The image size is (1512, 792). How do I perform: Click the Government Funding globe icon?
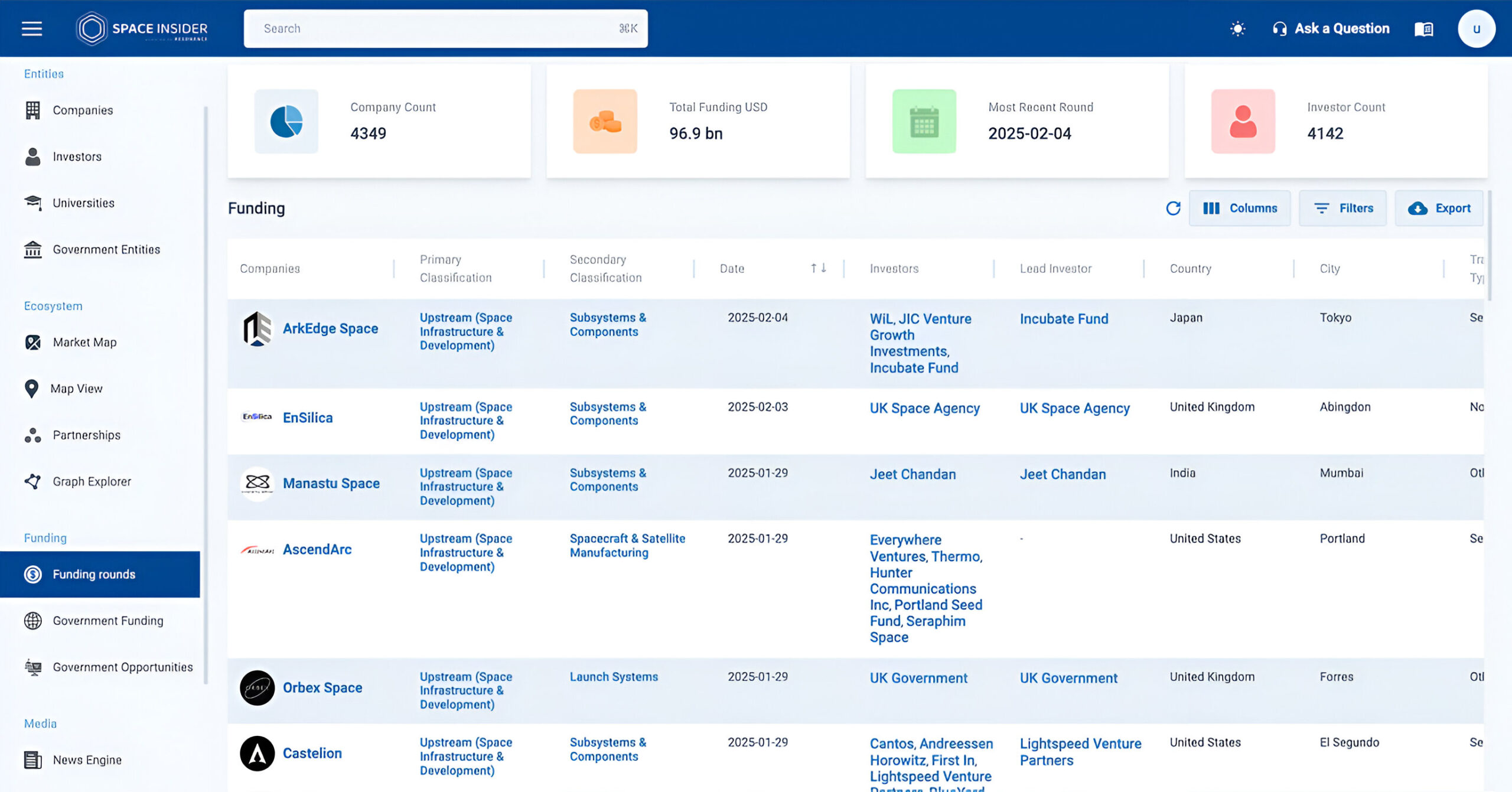click(x=32, y=621)
